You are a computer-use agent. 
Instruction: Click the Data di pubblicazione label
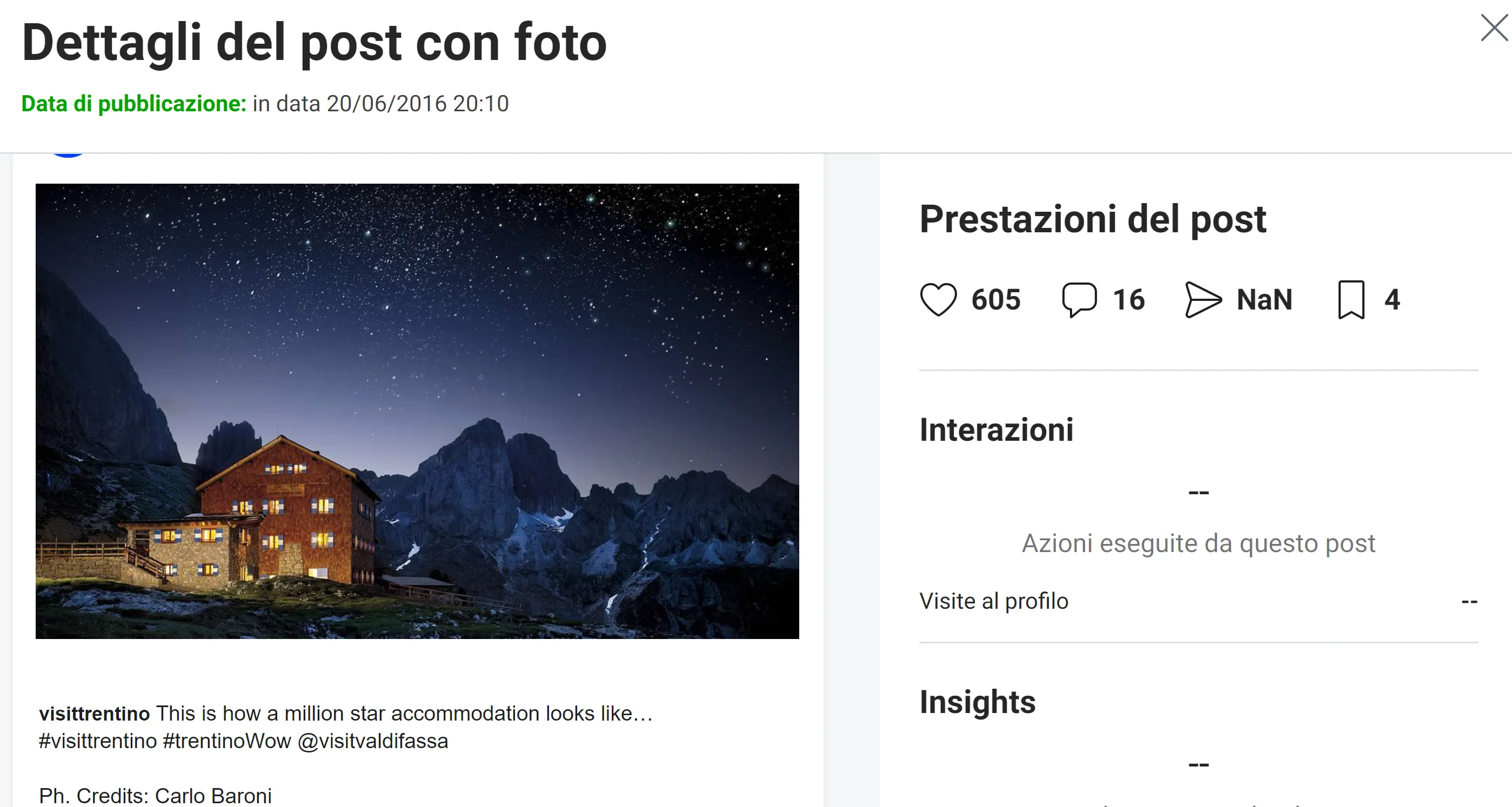[134, 104]
